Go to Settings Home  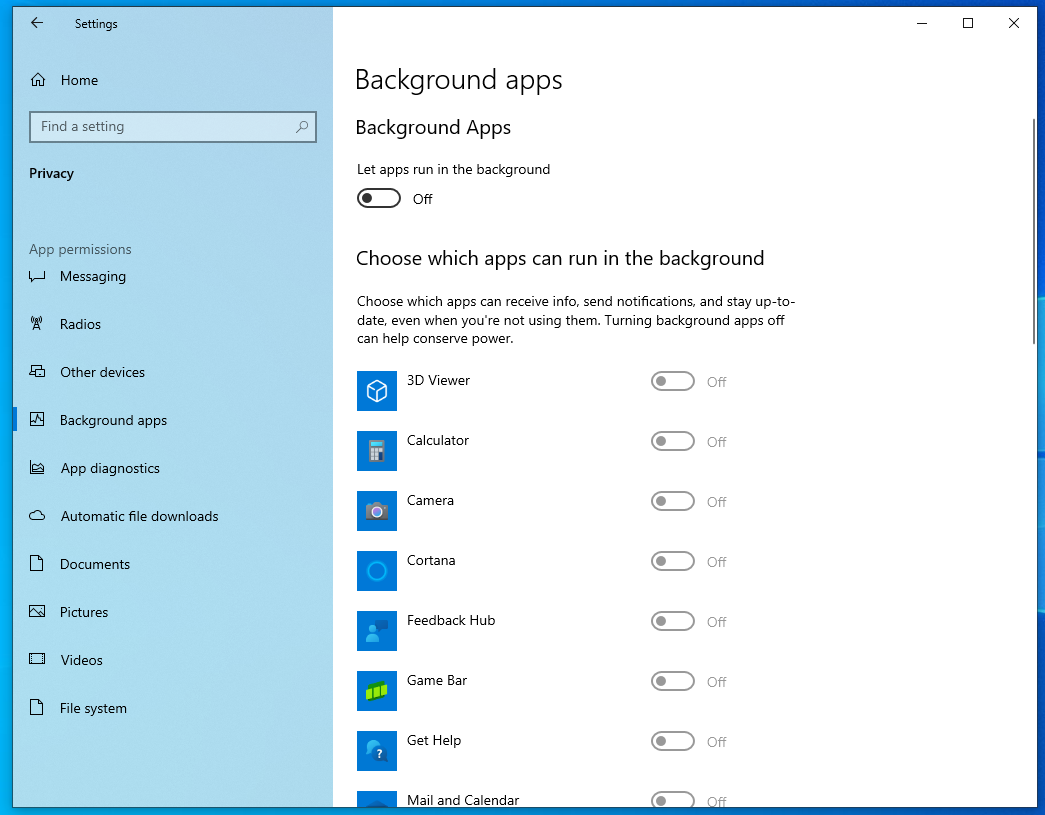[x=173, y=80]
